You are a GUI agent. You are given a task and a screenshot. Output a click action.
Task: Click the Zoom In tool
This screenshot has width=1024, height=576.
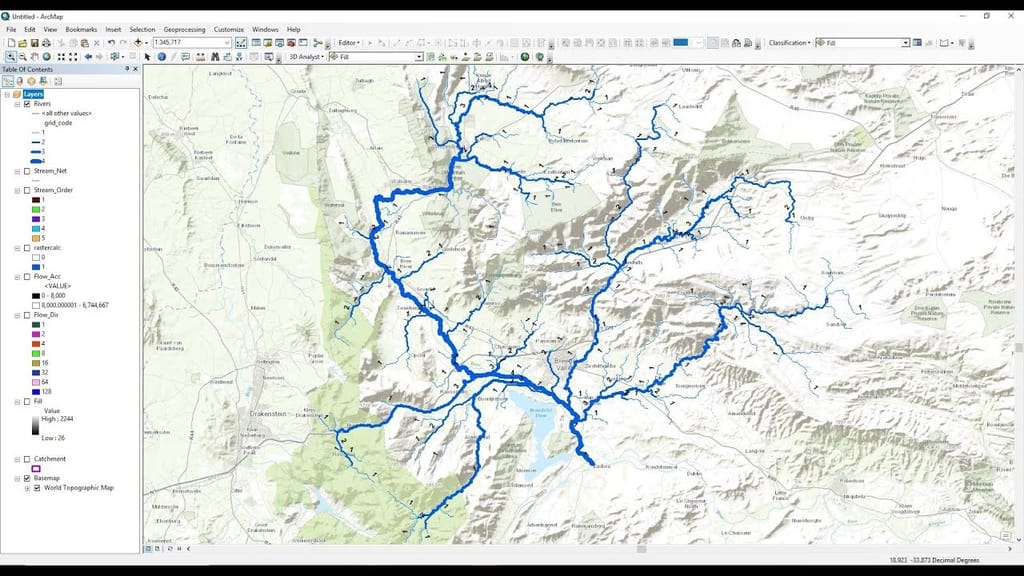point(12,55)
